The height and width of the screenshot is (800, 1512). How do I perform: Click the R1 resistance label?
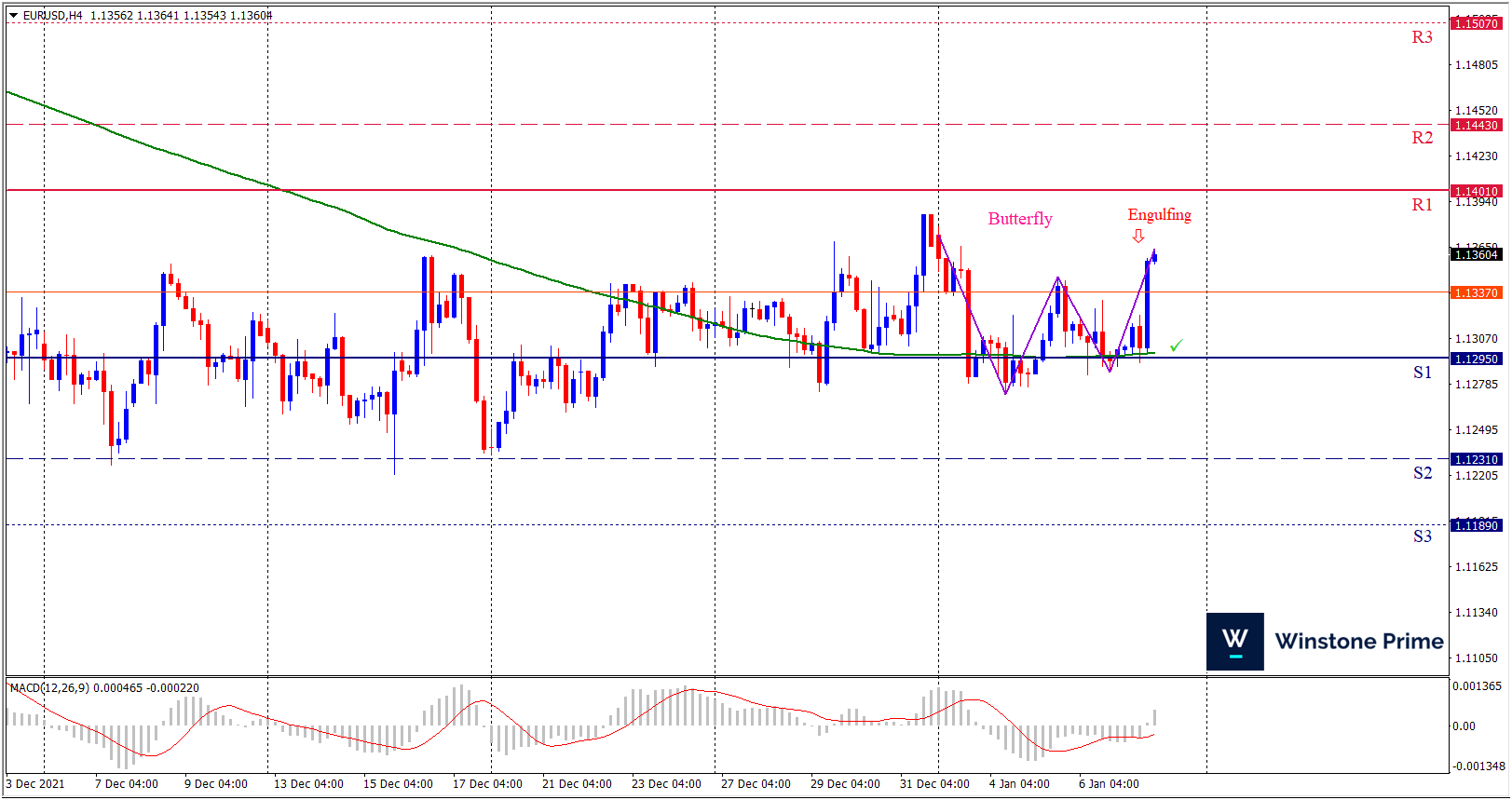[x=1422, y=205]
